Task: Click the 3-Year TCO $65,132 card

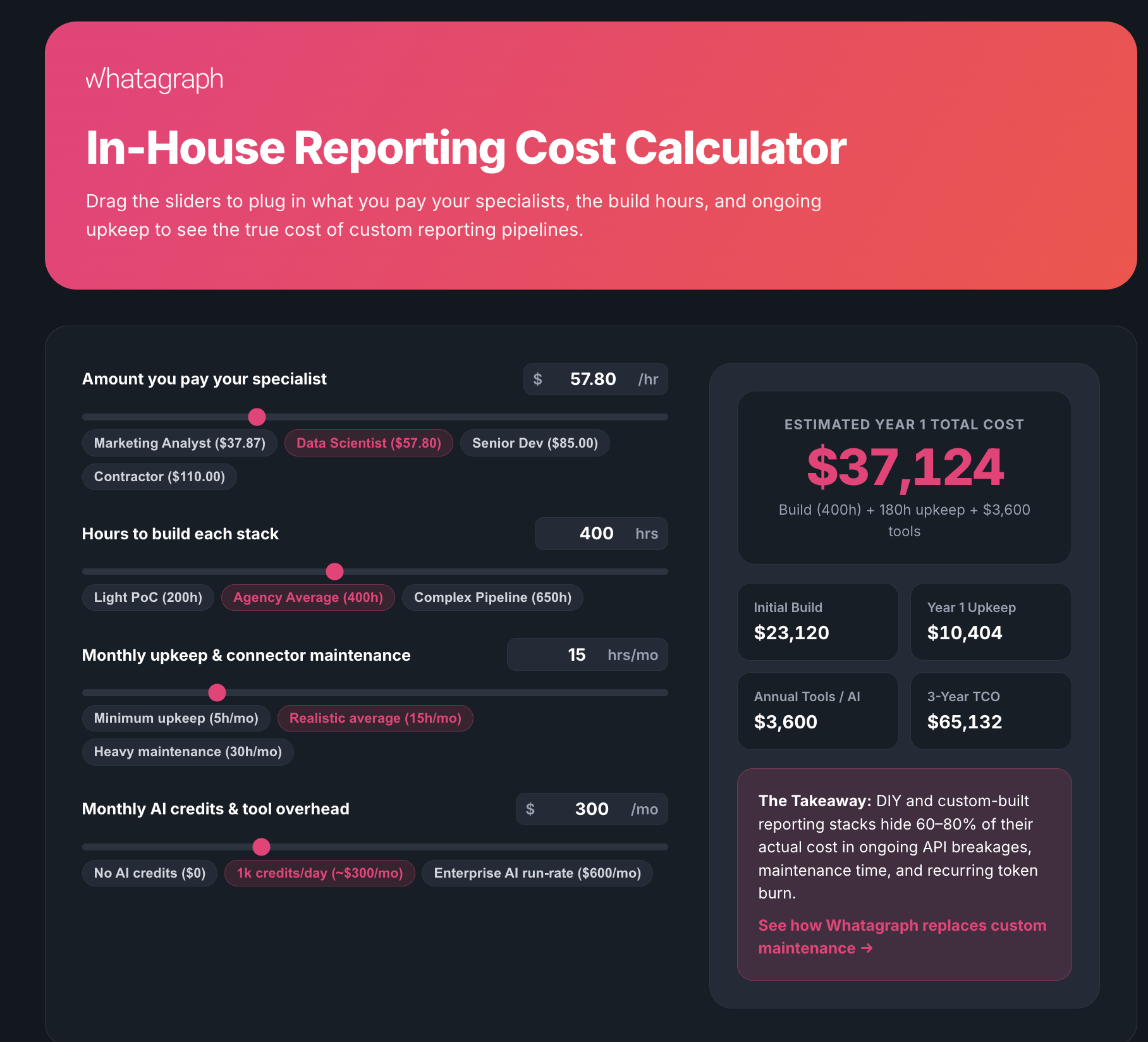Action: 991,711
